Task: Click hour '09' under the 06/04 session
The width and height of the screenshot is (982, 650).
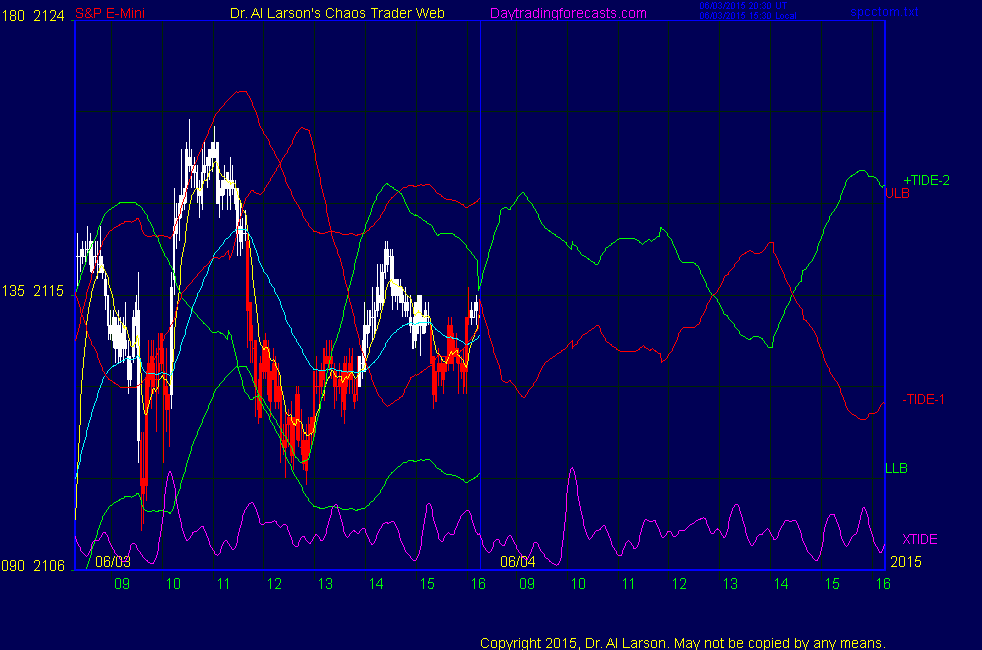Action: point(527,584)
